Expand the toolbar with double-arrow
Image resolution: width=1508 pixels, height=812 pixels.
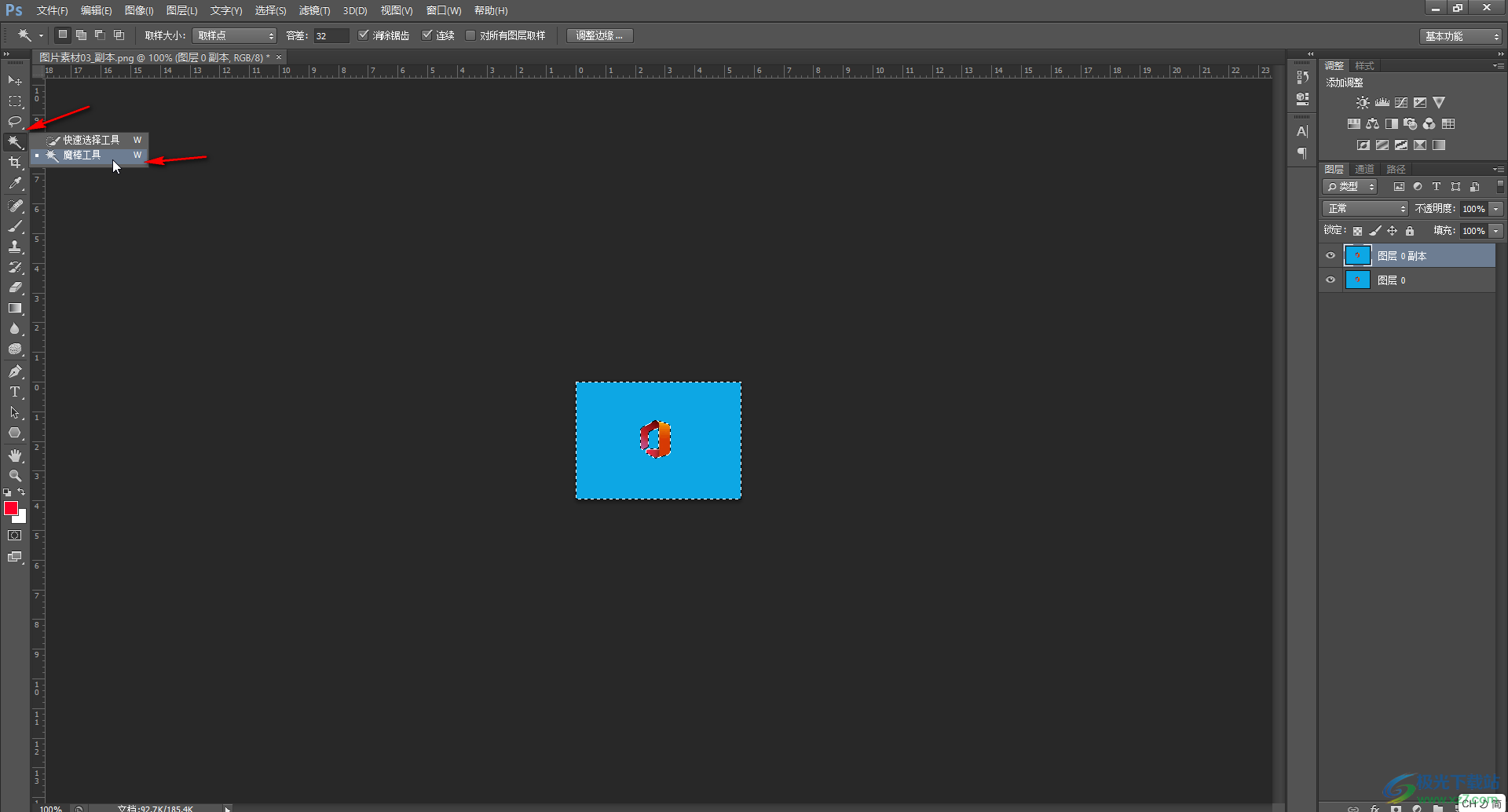(6, 54)
